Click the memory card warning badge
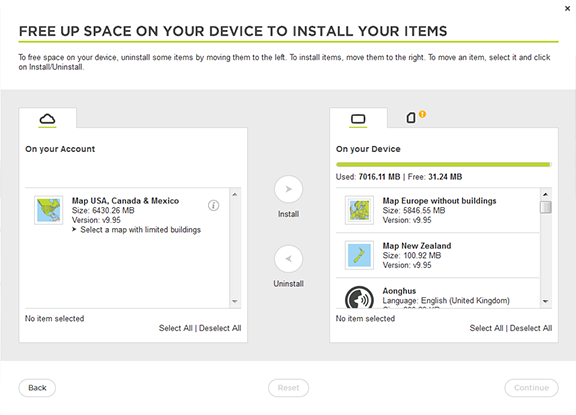The width and height of the screenshot is (576, 415). (422, 114)
